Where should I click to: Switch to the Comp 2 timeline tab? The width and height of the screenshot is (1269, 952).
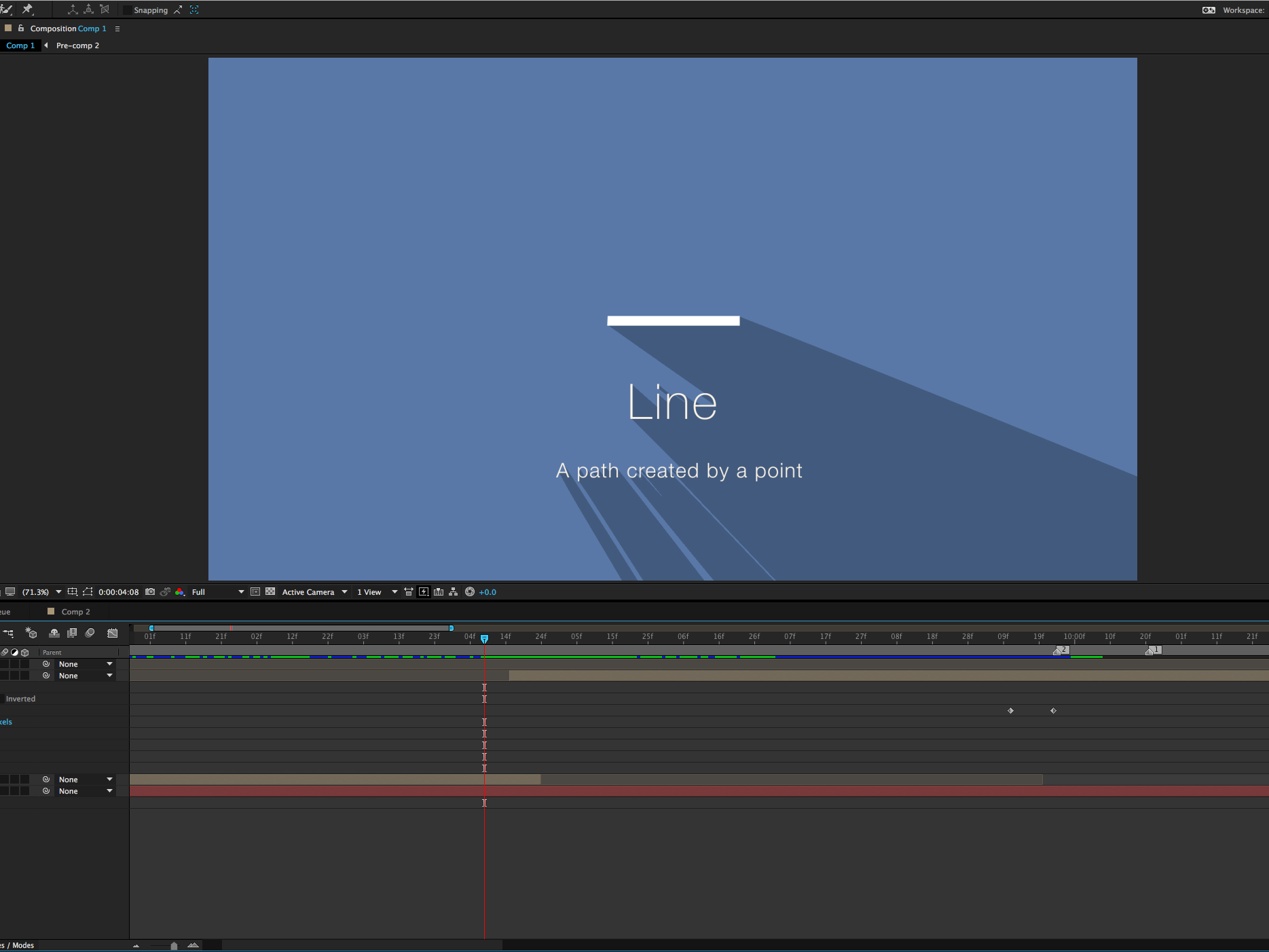pos(75,612)
